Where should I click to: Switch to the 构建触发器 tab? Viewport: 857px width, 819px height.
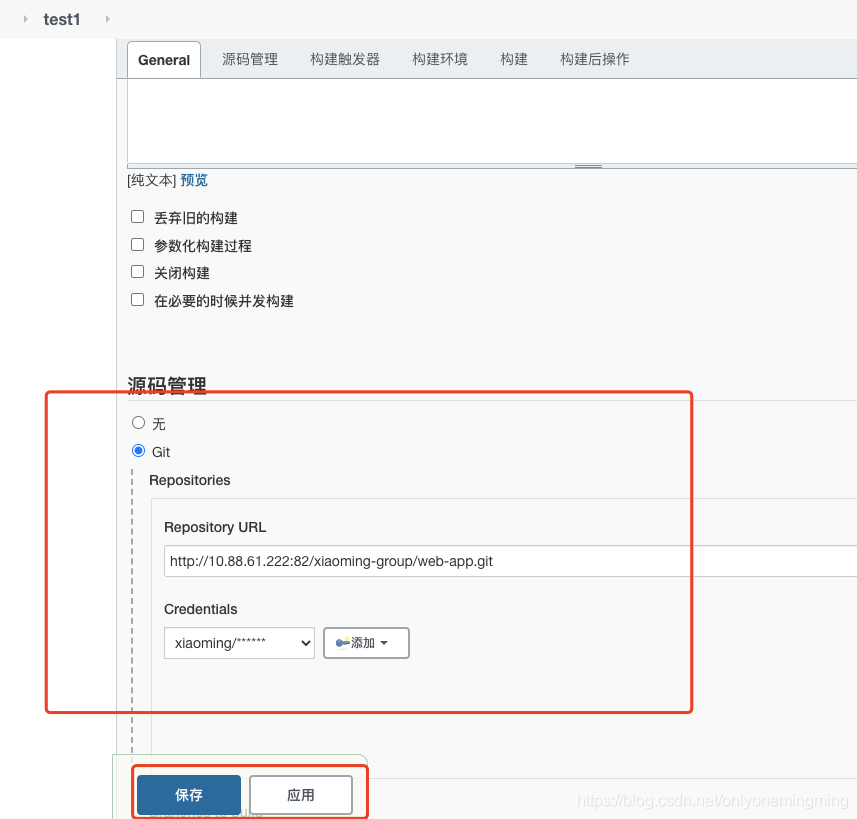pos(345,59)
